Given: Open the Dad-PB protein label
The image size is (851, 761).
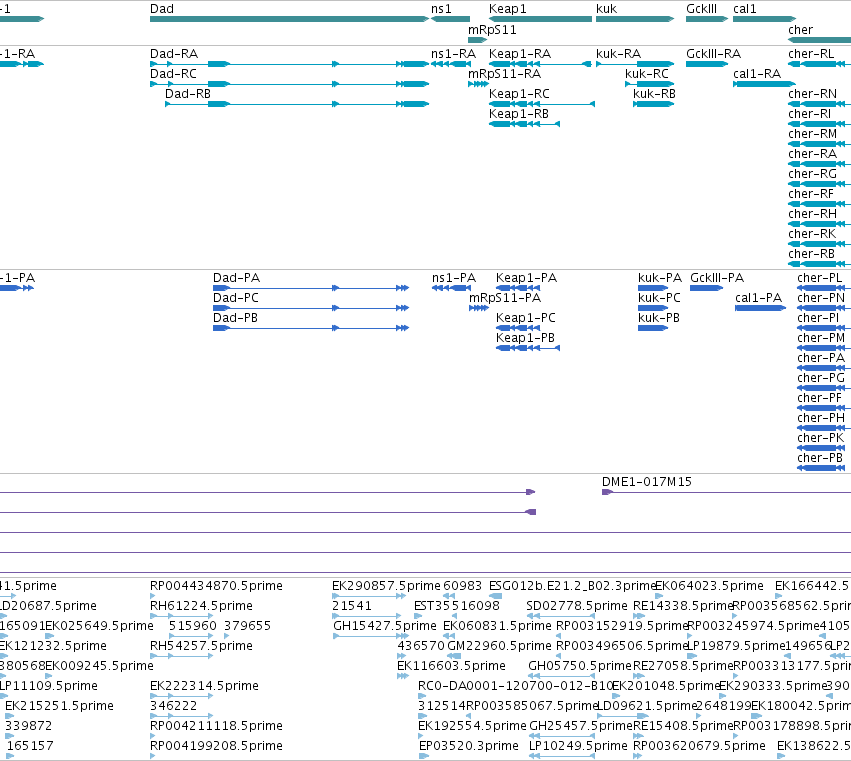Looking at the screenshot, I should pyautogui.click(x=236, y=318).
